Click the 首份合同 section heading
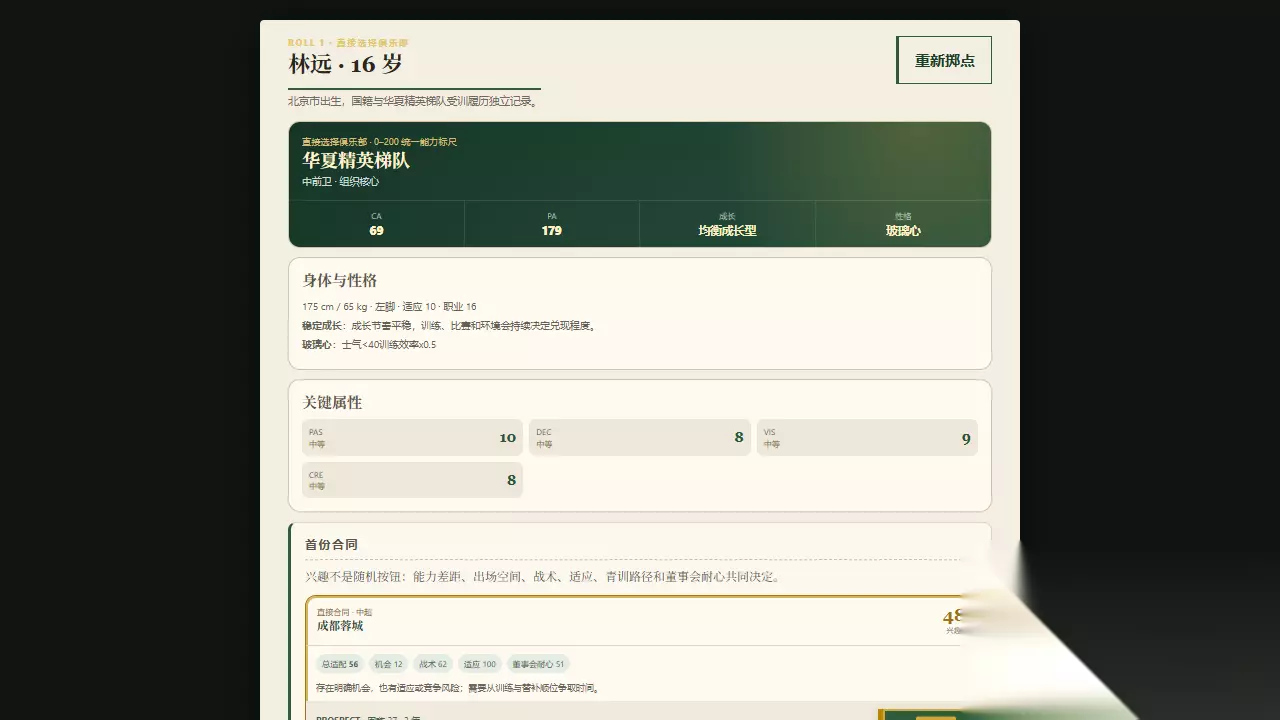Viewport: 1280px width, 720px height. 331,545
